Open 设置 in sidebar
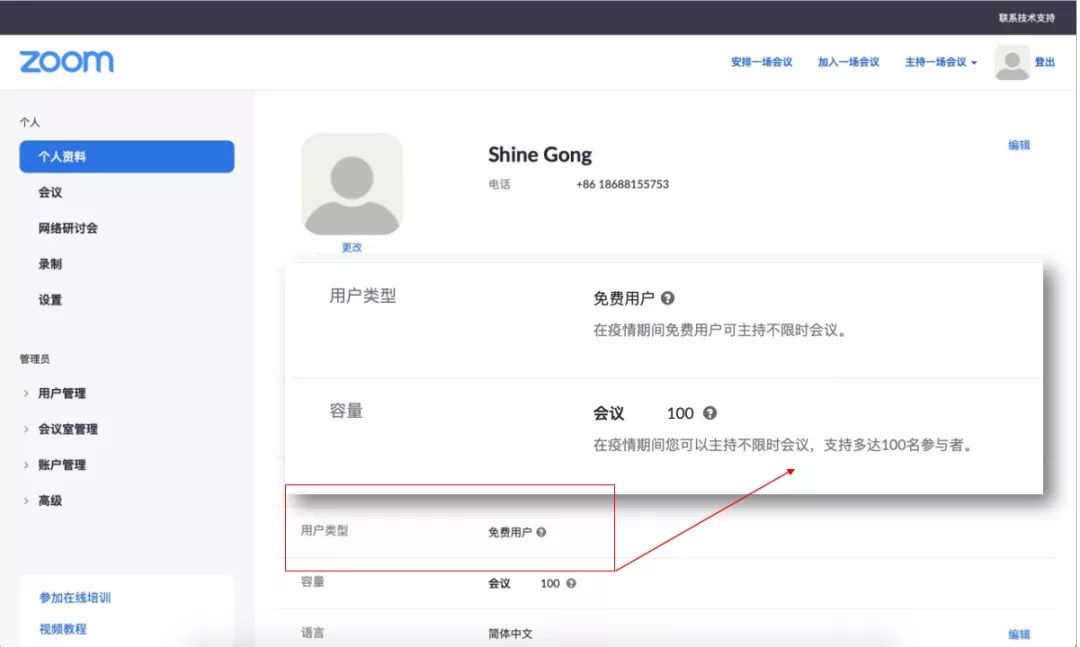 [50, 300]
